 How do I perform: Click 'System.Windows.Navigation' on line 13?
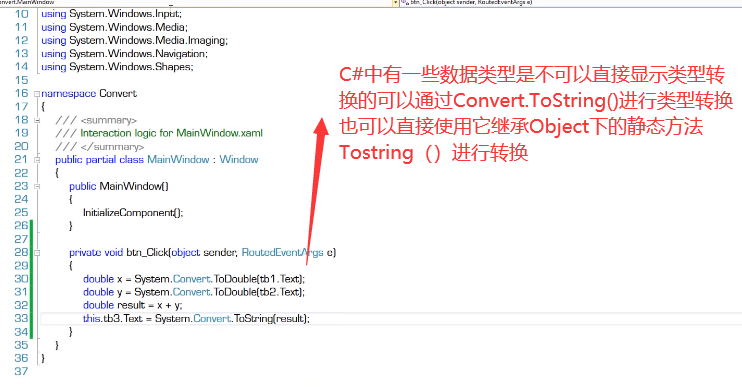click(137, 53)
